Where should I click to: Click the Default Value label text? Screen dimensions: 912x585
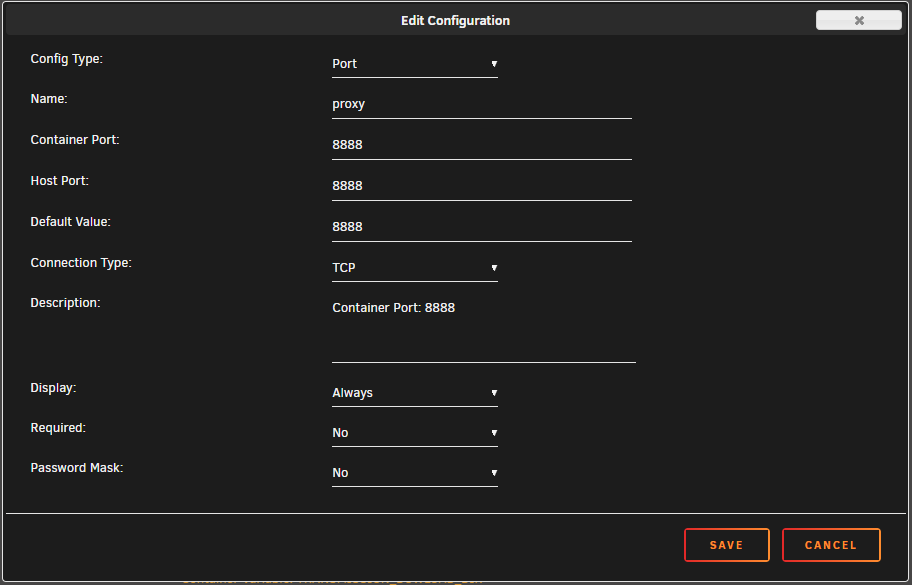pyautogui.click(x=70, y=222)
